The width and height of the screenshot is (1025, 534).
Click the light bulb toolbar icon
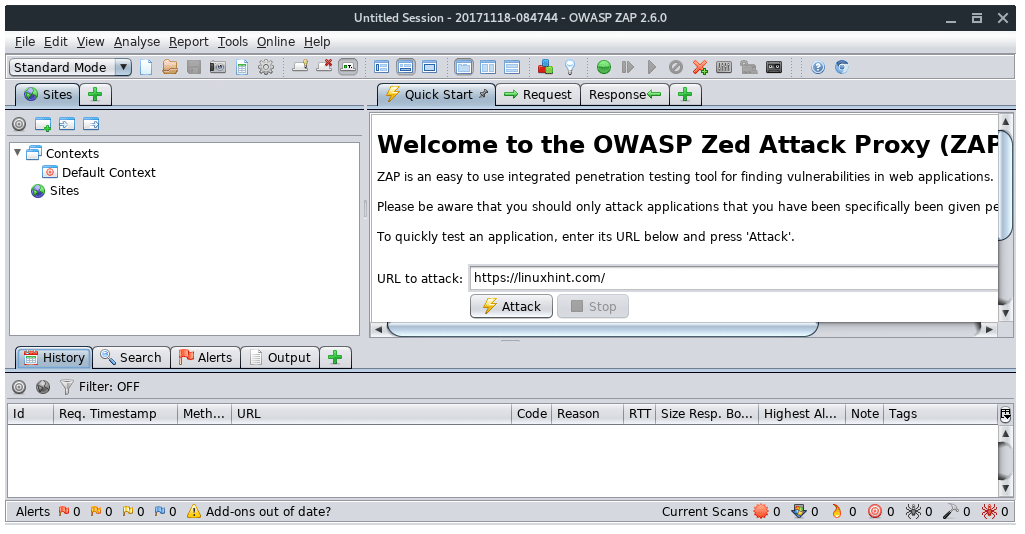570,67
